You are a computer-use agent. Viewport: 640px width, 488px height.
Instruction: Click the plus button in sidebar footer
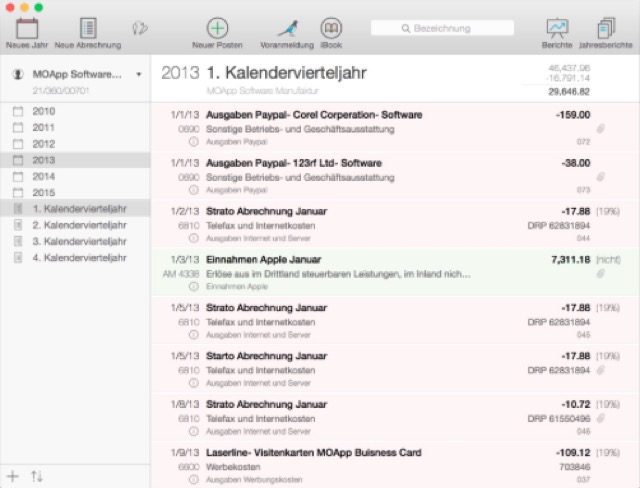click(x=13, y=475)
